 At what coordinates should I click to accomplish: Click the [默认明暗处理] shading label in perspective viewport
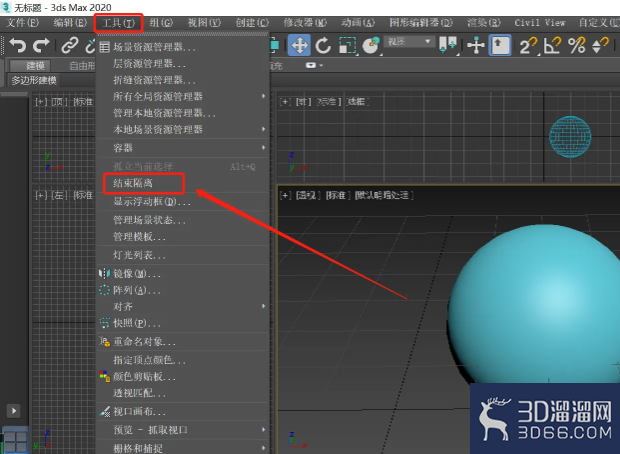tap(384, 195)
